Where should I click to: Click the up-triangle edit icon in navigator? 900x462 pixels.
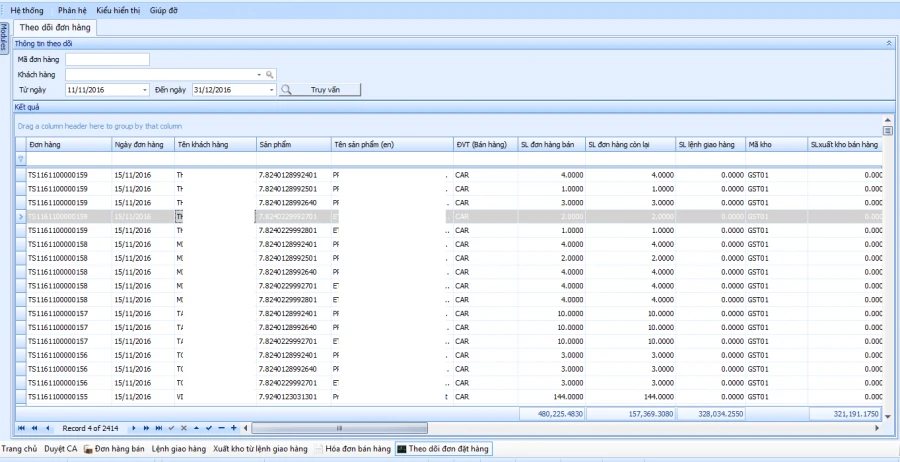pos(196,428)
